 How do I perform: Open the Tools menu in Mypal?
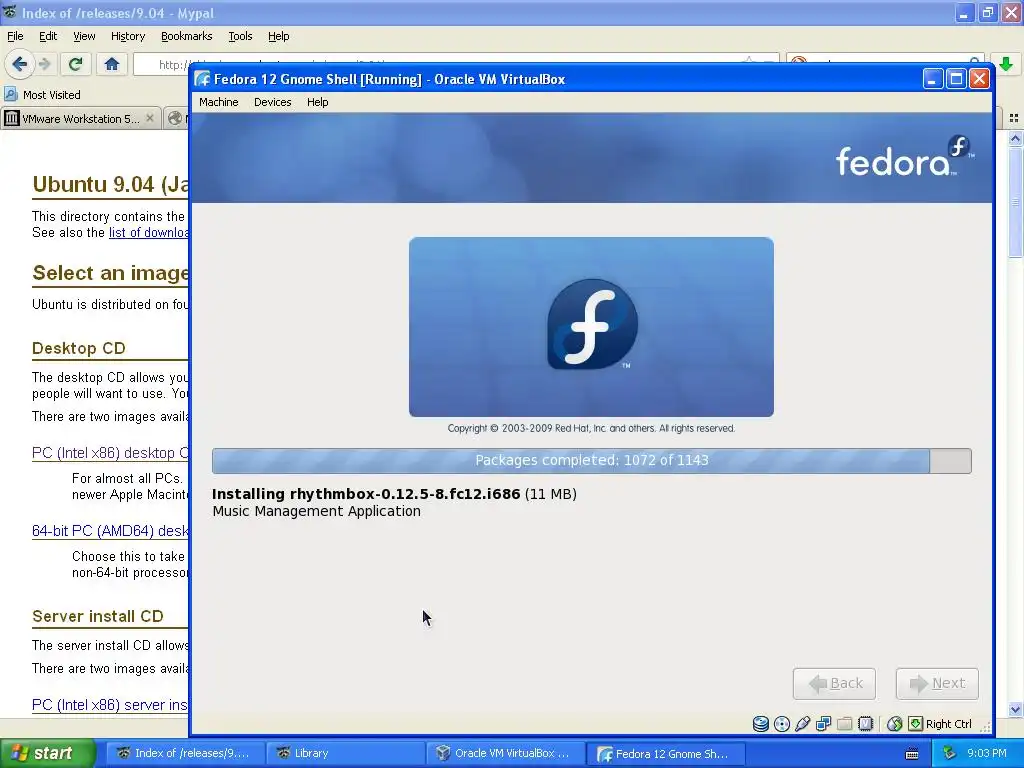click(x=240, y=36)
